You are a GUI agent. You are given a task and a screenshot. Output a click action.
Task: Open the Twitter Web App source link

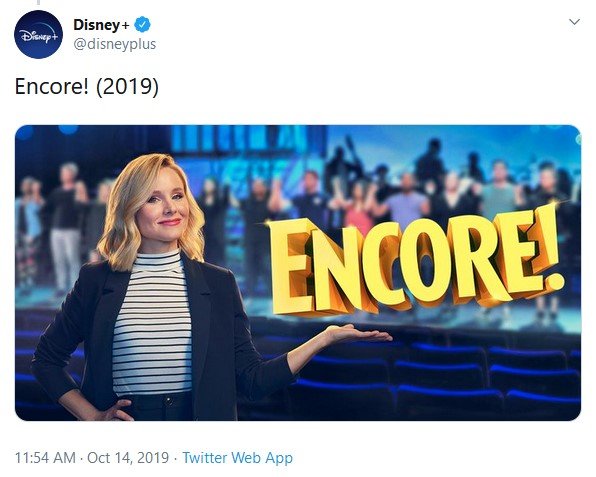tap(238, 458)
